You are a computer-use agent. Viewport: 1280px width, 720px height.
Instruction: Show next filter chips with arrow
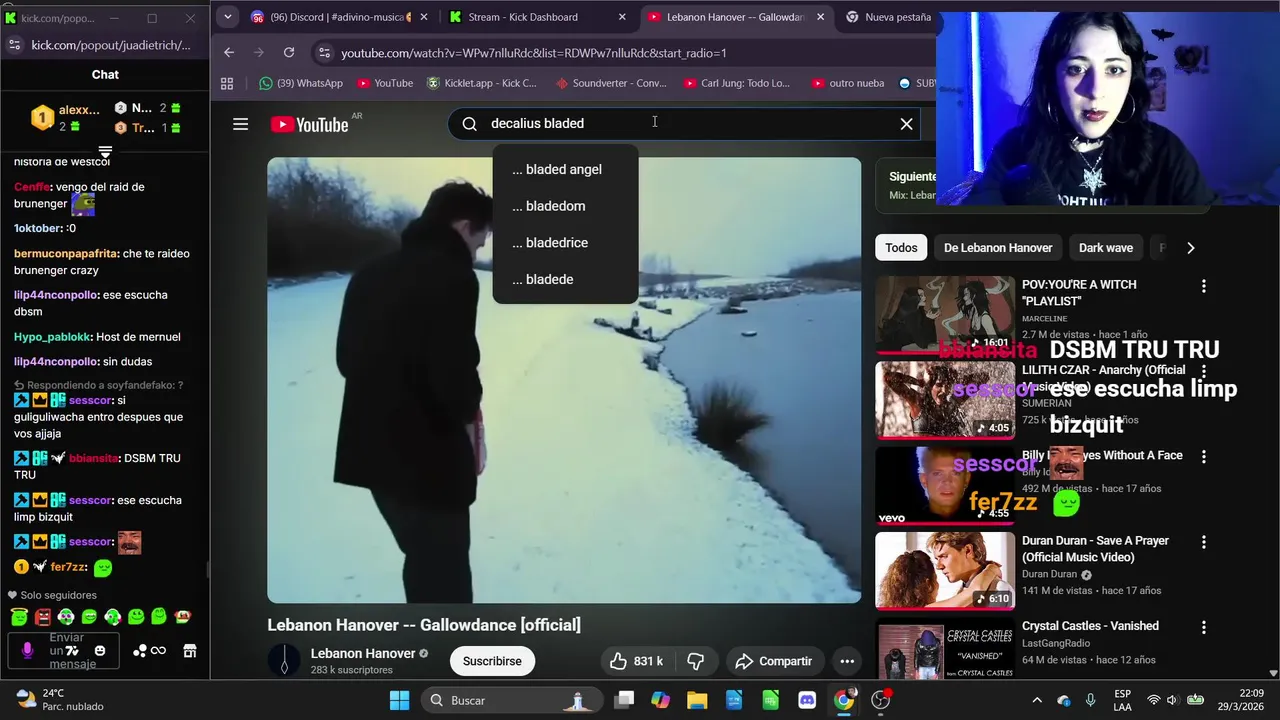tap(1190, 248)
